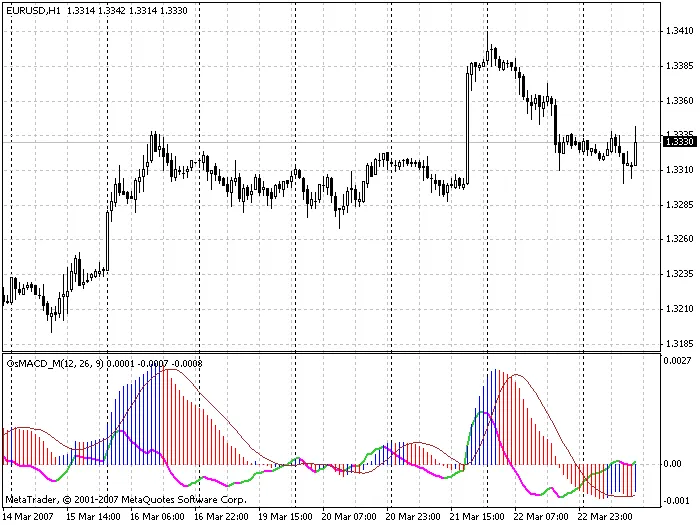The height and width of the screenshot is (525, 700).
Task: Select the 15 Mar 14:00 time label
Action: 94,517
